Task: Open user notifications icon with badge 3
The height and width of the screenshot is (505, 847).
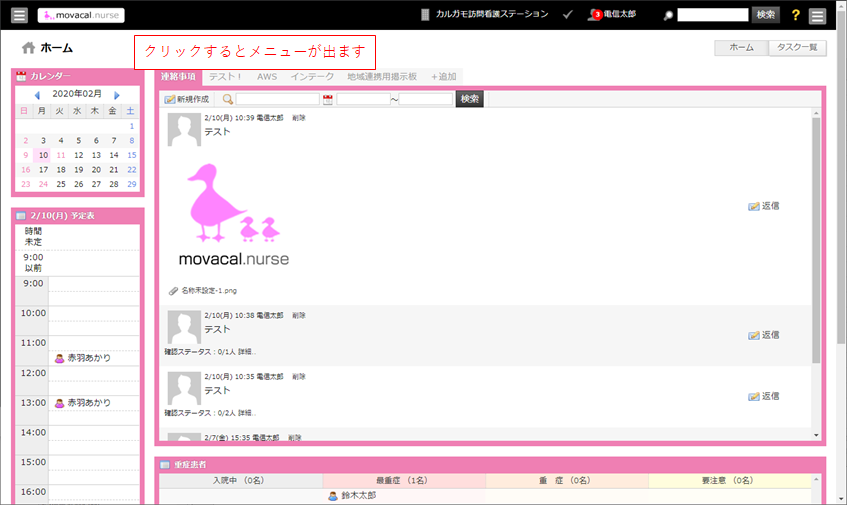Action: tap(595, 15)
